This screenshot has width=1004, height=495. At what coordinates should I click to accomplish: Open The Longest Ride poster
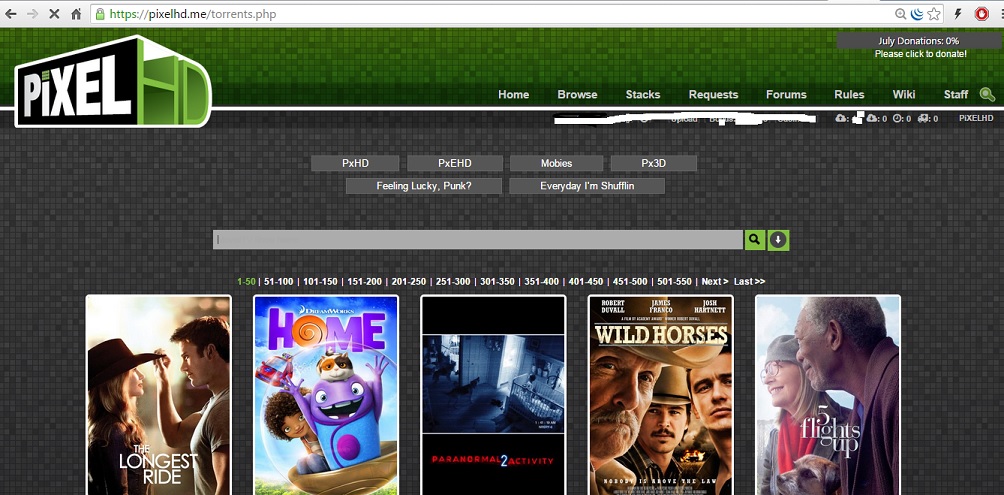pos(159,395)
